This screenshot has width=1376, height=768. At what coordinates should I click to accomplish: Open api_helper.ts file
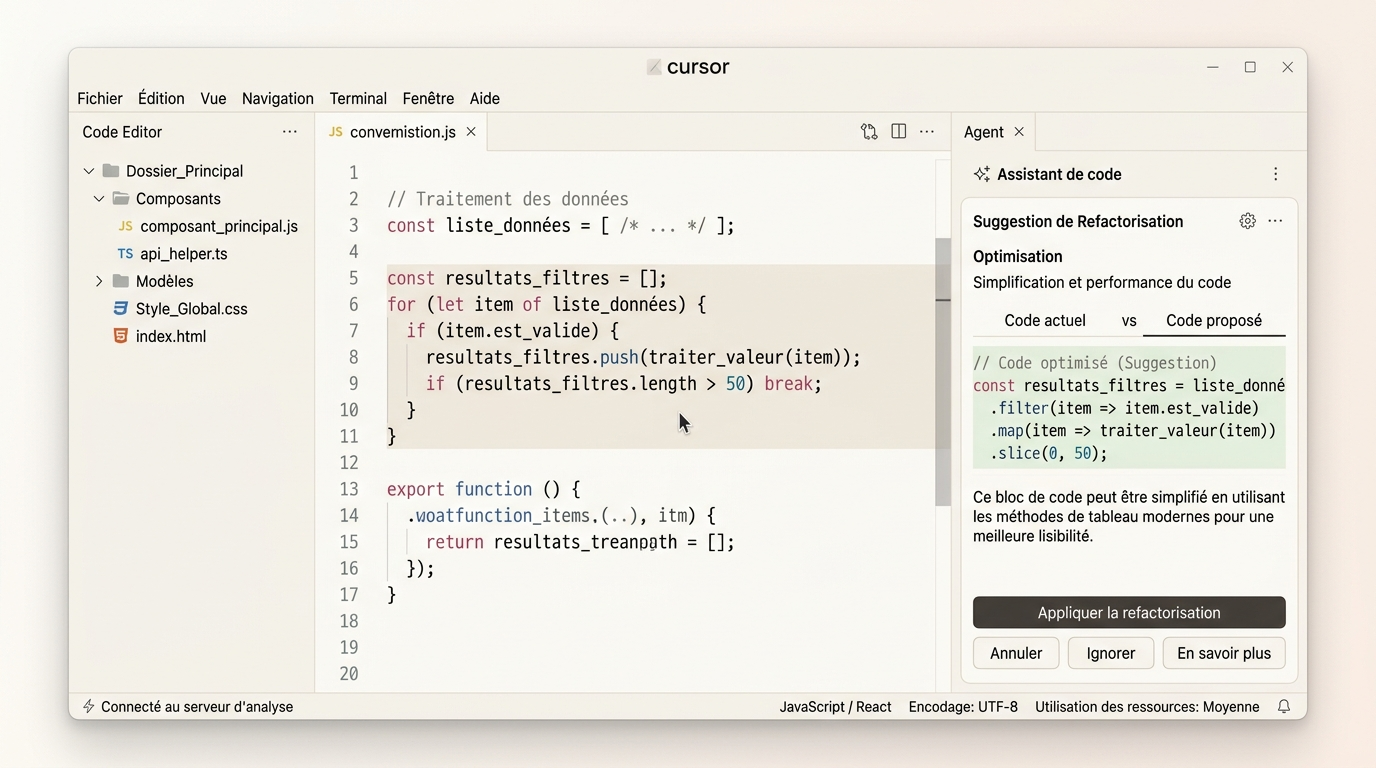point(183,254)
